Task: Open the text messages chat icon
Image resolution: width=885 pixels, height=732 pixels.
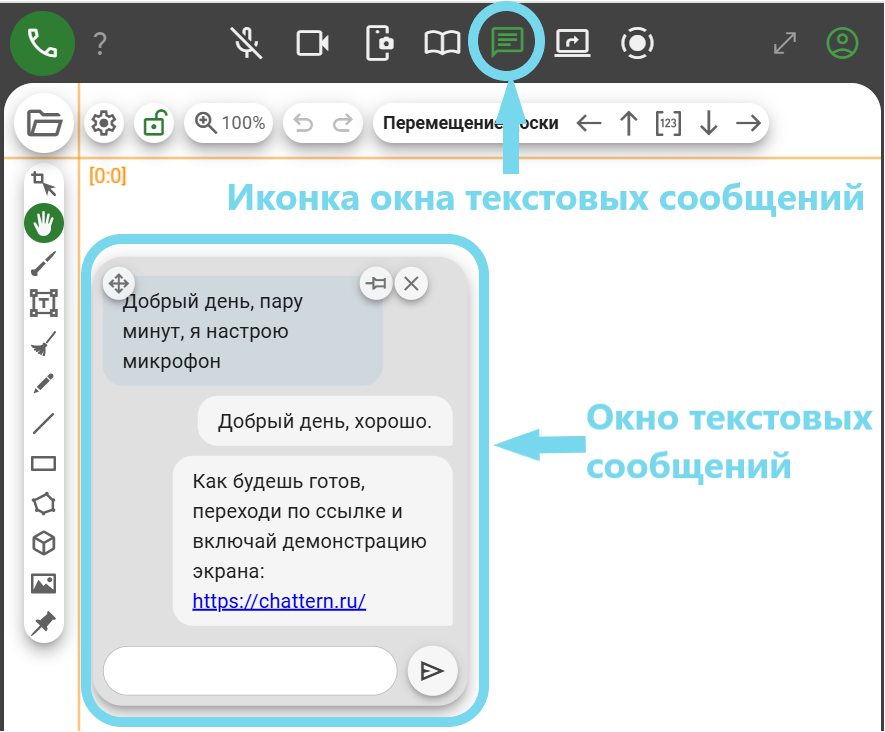Action: click(507, 42)
